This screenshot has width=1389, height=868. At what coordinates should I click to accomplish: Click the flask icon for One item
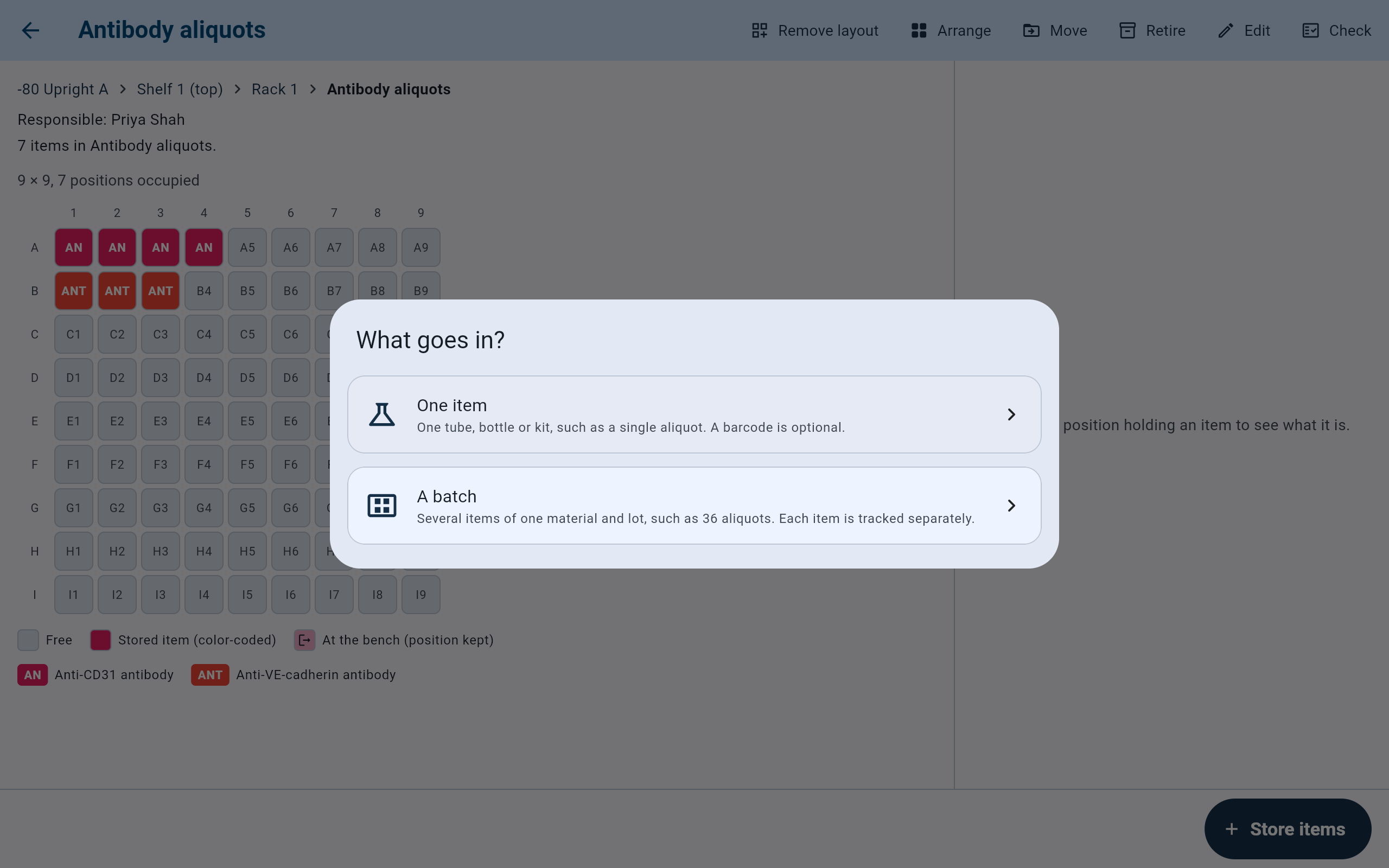point(381,414)
